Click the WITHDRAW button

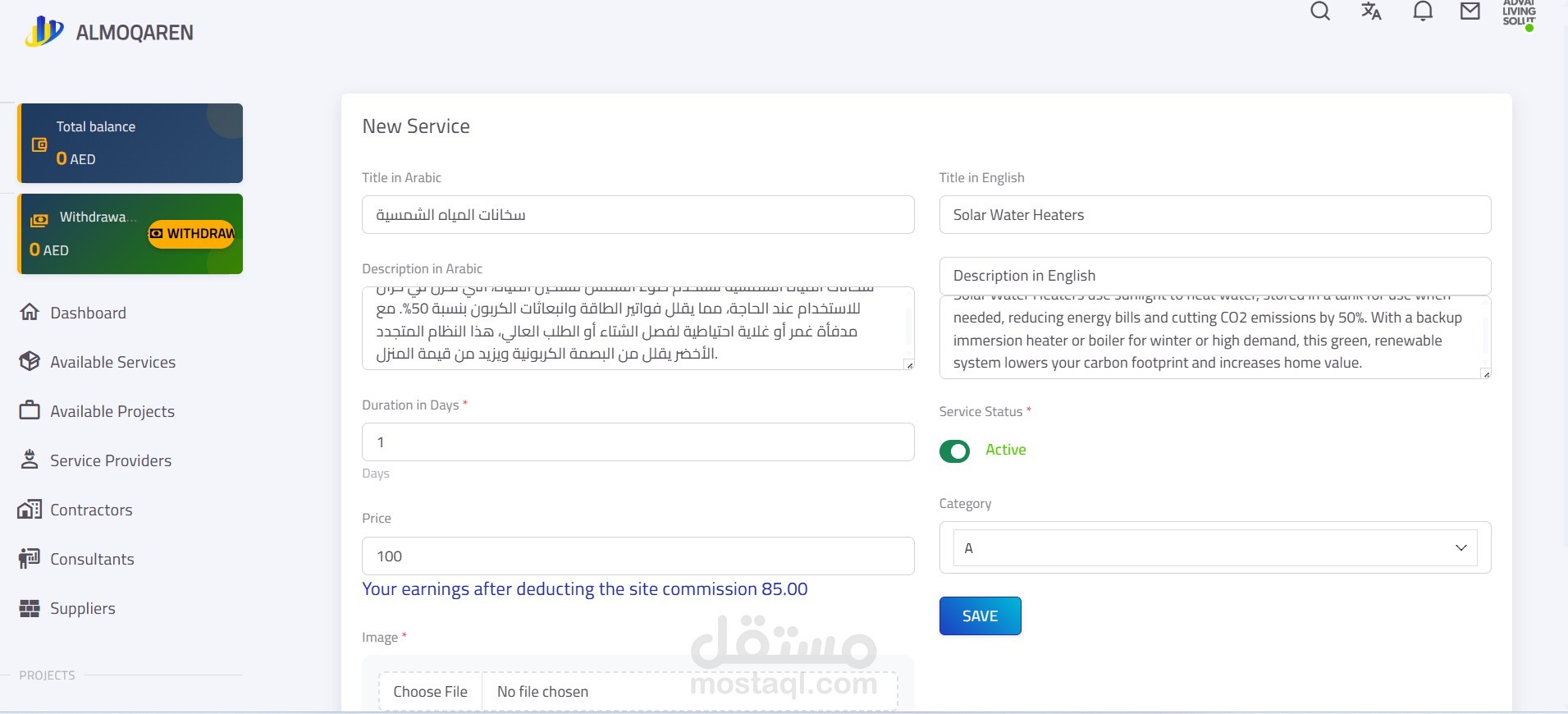192,234
